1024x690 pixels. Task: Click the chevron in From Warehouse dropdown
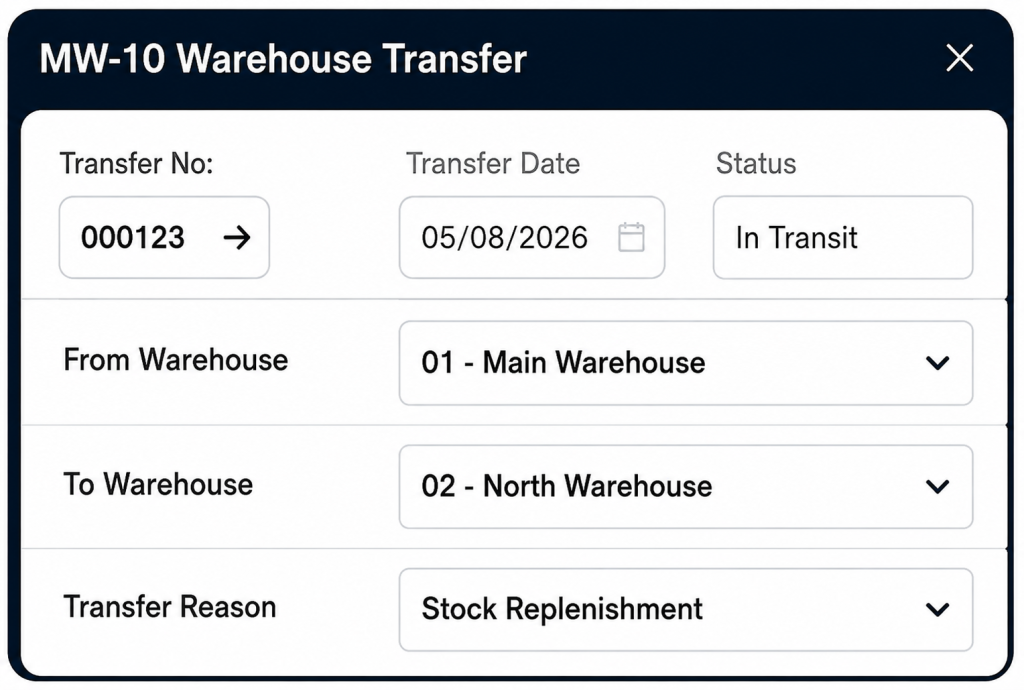(937, 363)
